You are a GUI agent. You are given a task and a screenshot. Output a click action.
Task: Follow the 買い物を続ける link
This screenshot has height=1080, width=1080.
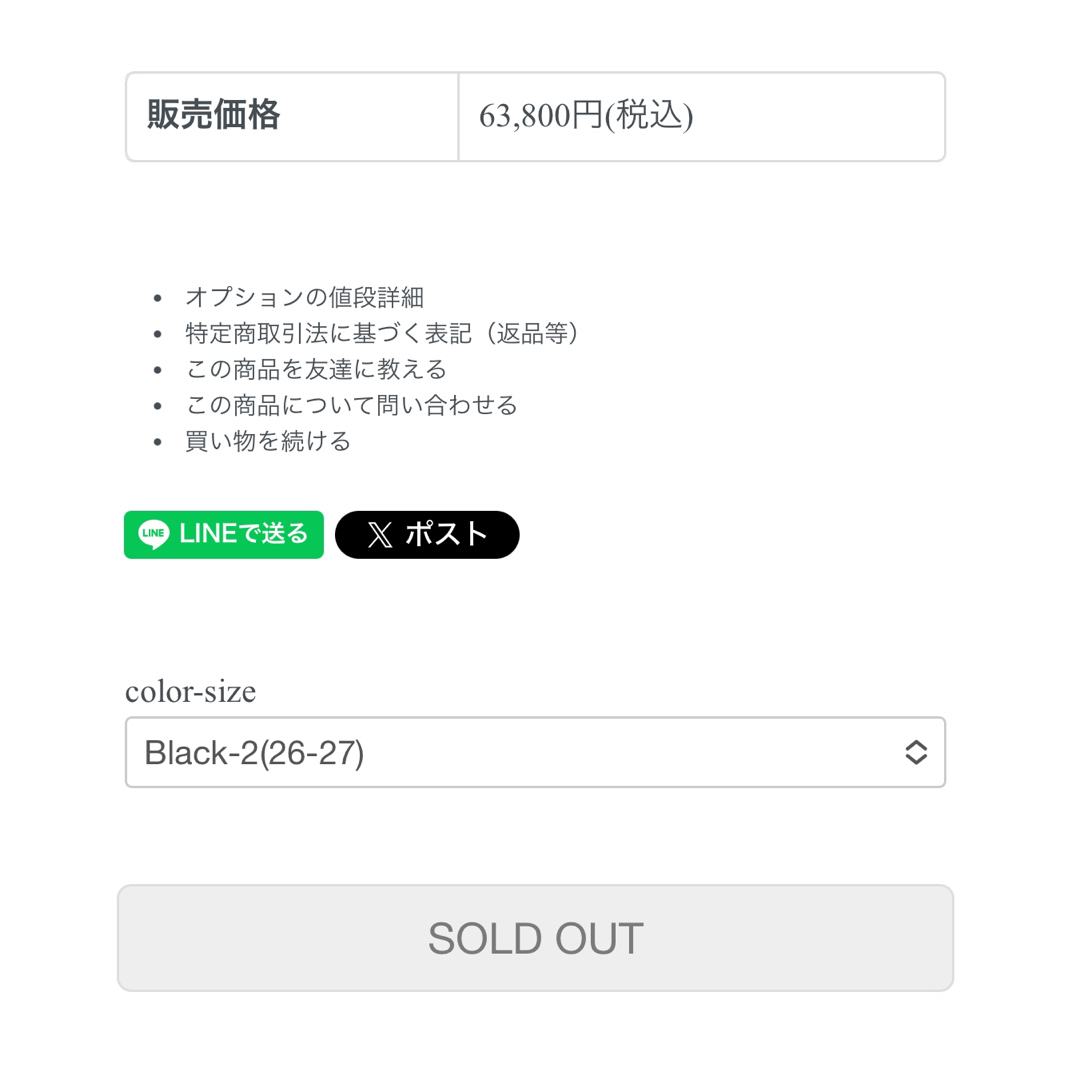(268, 441)
